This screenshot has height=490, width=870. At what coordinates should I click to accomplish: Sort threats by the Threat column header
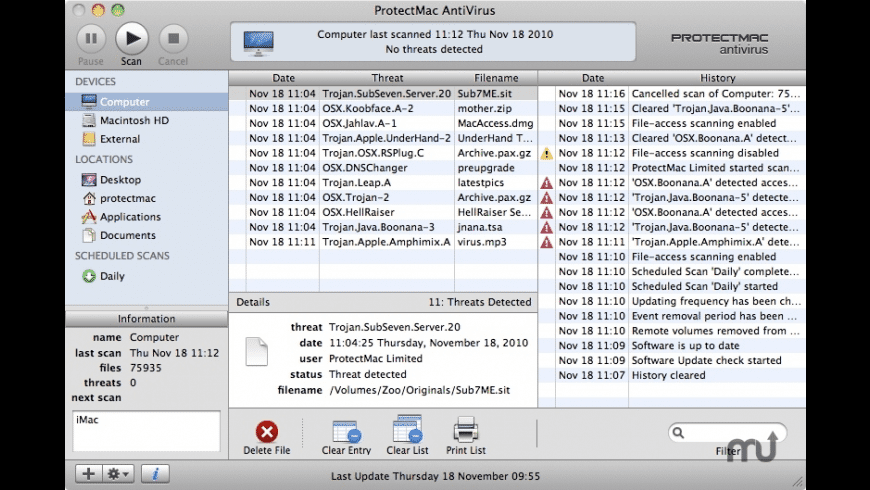387,78
